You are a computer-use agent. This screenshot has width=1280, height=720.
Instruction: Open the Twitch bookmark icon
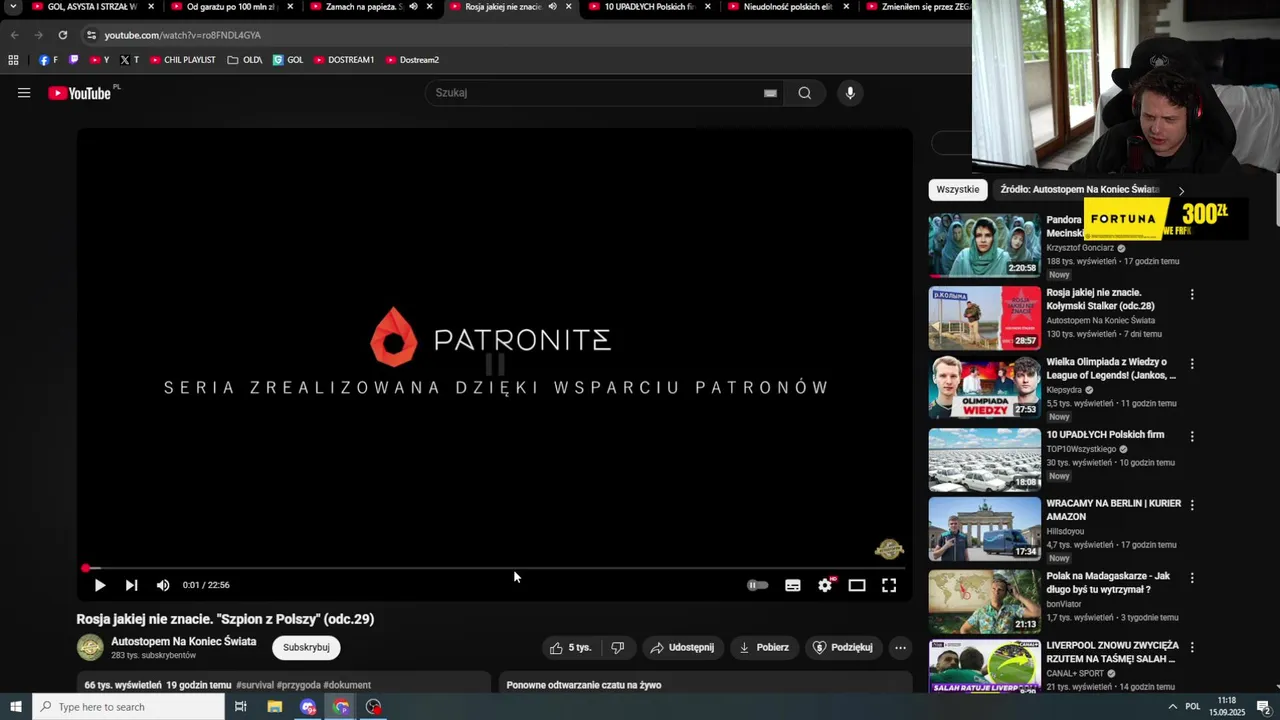(73, 60)
